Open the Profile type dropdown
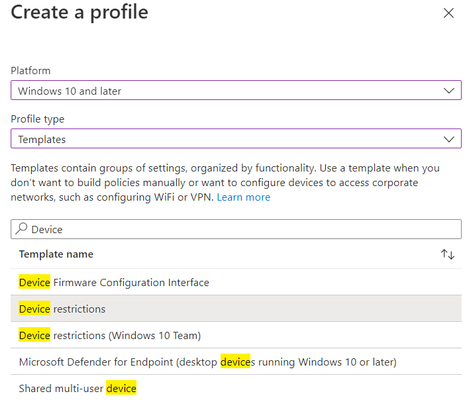 [x=236, y=139]
